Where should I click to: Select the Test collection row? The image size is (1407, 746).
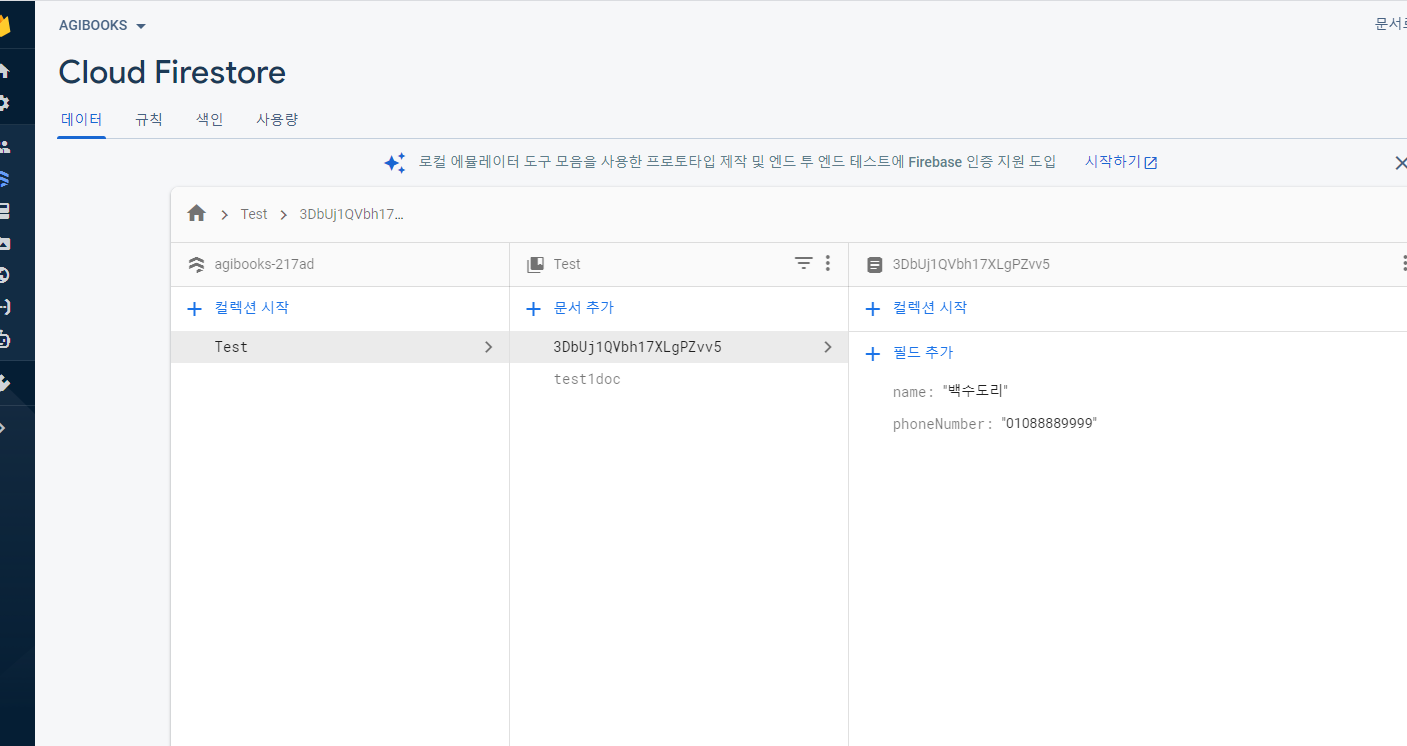(340, 347)
